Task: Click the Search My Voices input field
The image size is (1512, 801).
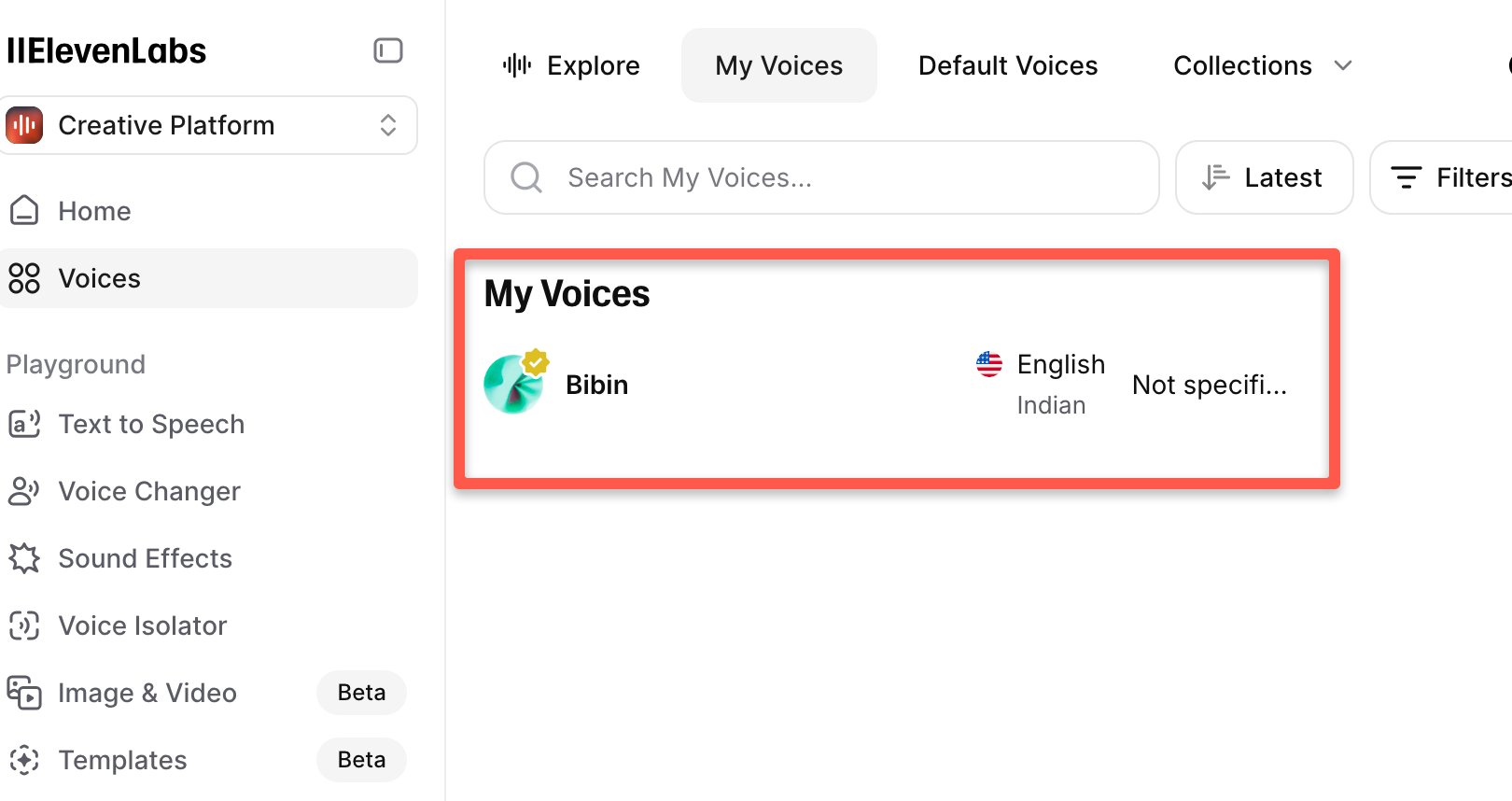Action: point(820,177)
